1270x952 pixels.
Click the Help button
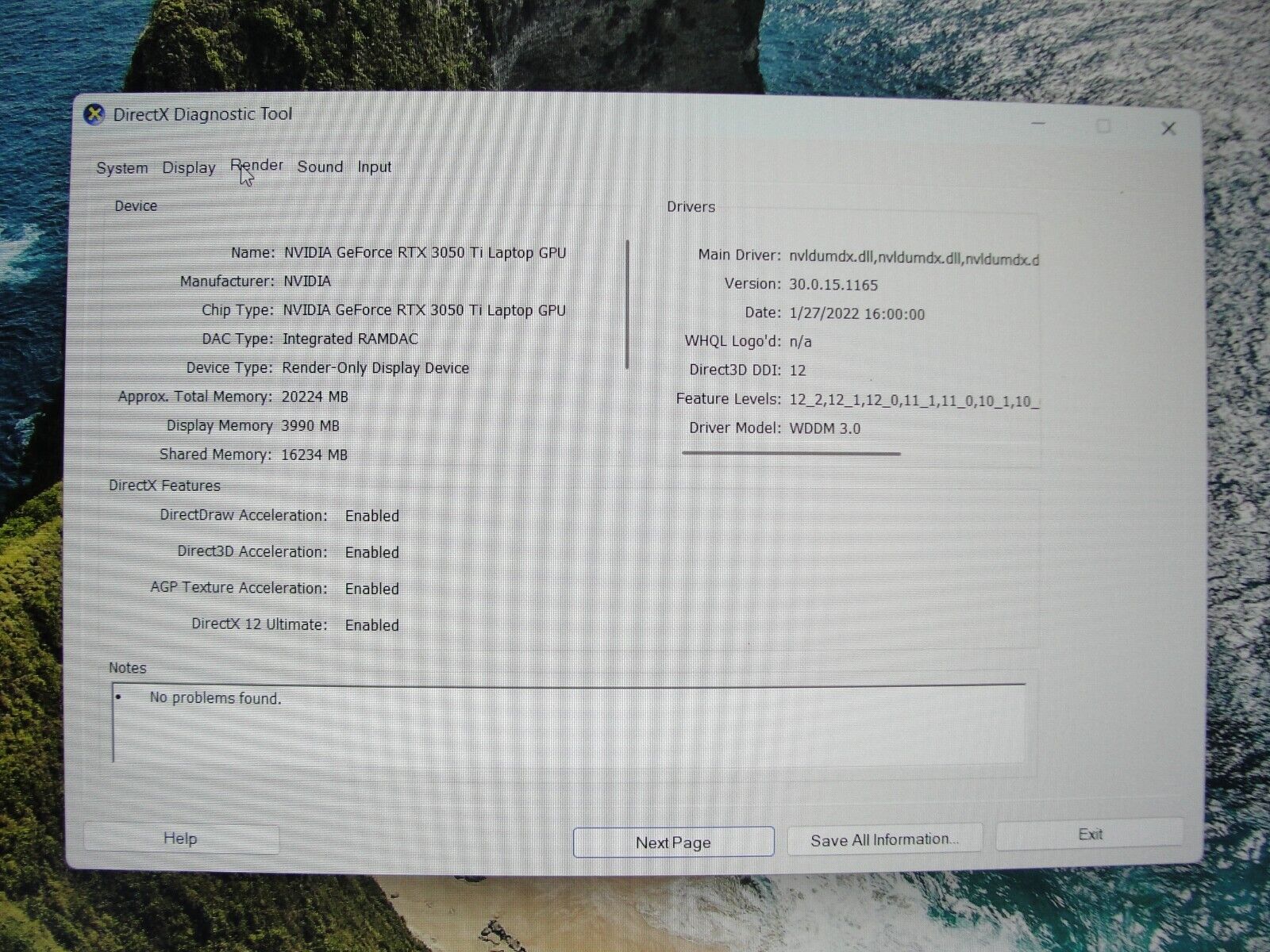(181, 839)
